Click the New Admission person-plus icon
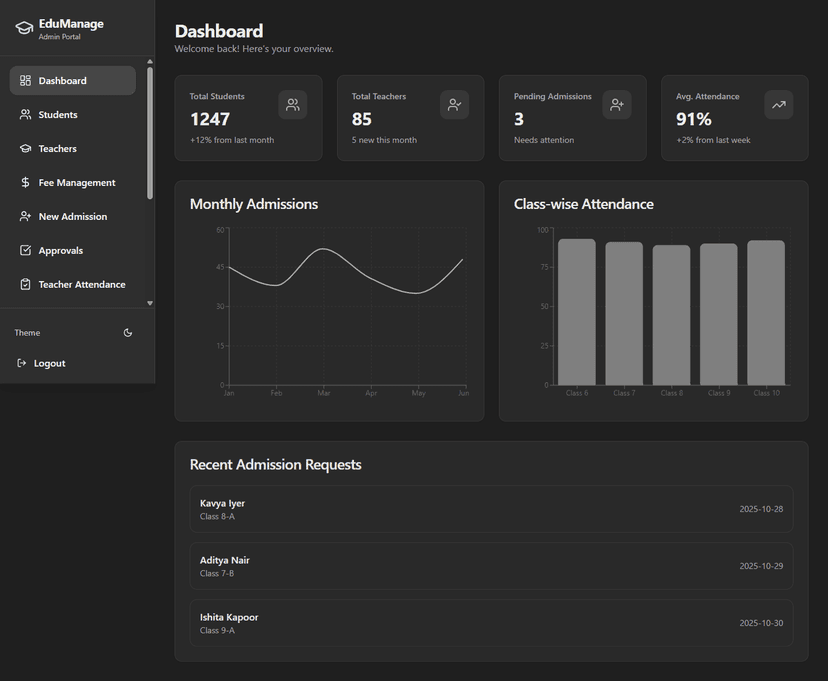The image size is (828, 681). pyautogui.click(x=23, y=216)
